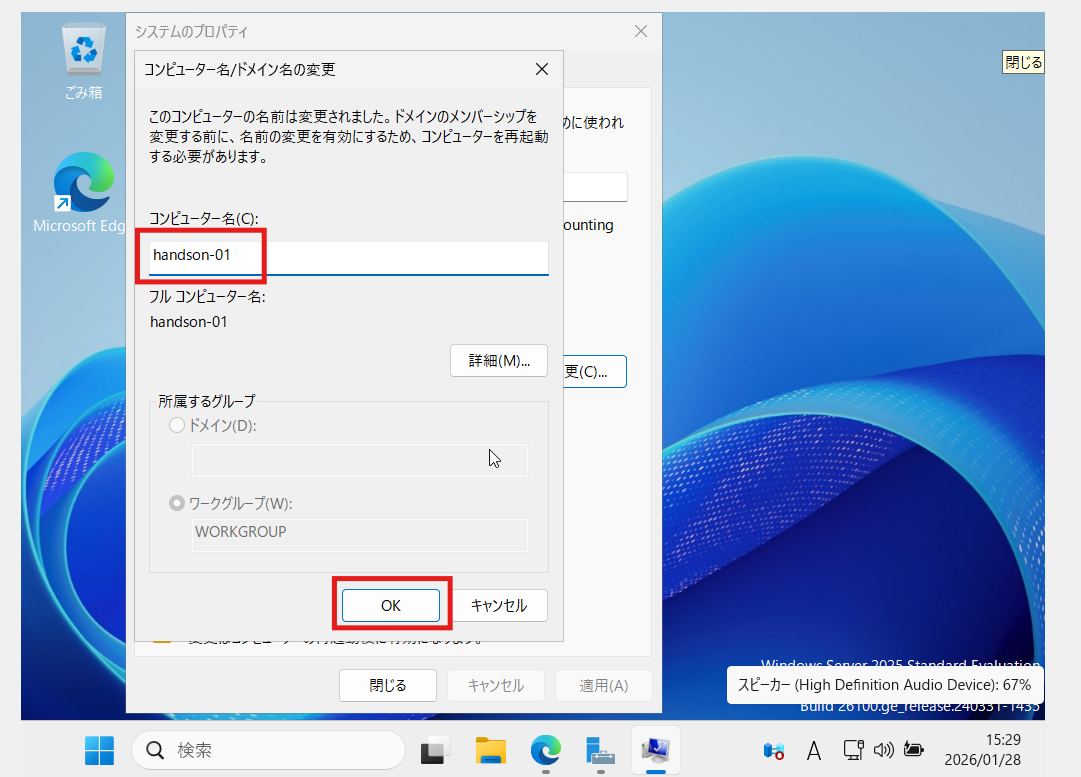Click the power/battery tray icon
Image resolution: width=1081 pixels, height=777 pixels.
(913, 749)
